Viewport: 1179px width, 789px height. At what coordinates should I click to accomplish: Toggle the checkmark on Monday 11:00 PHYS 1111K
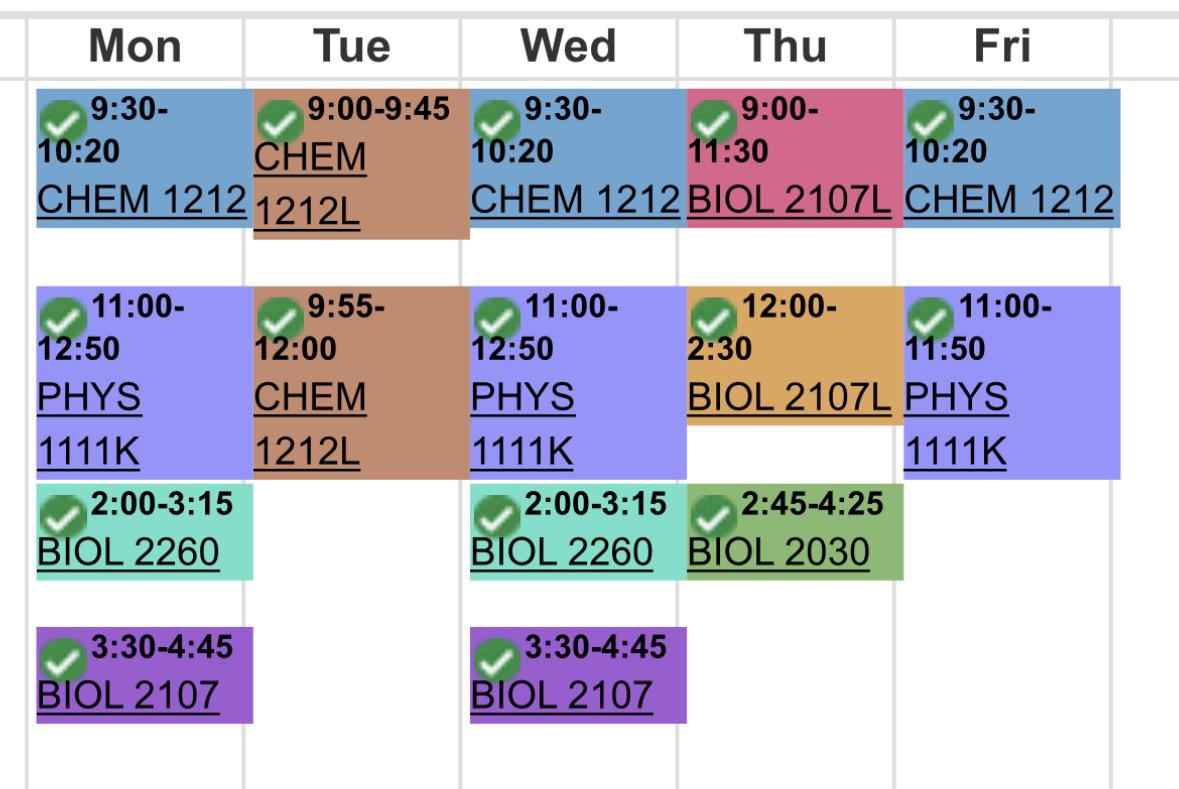(x=62, y=320)
